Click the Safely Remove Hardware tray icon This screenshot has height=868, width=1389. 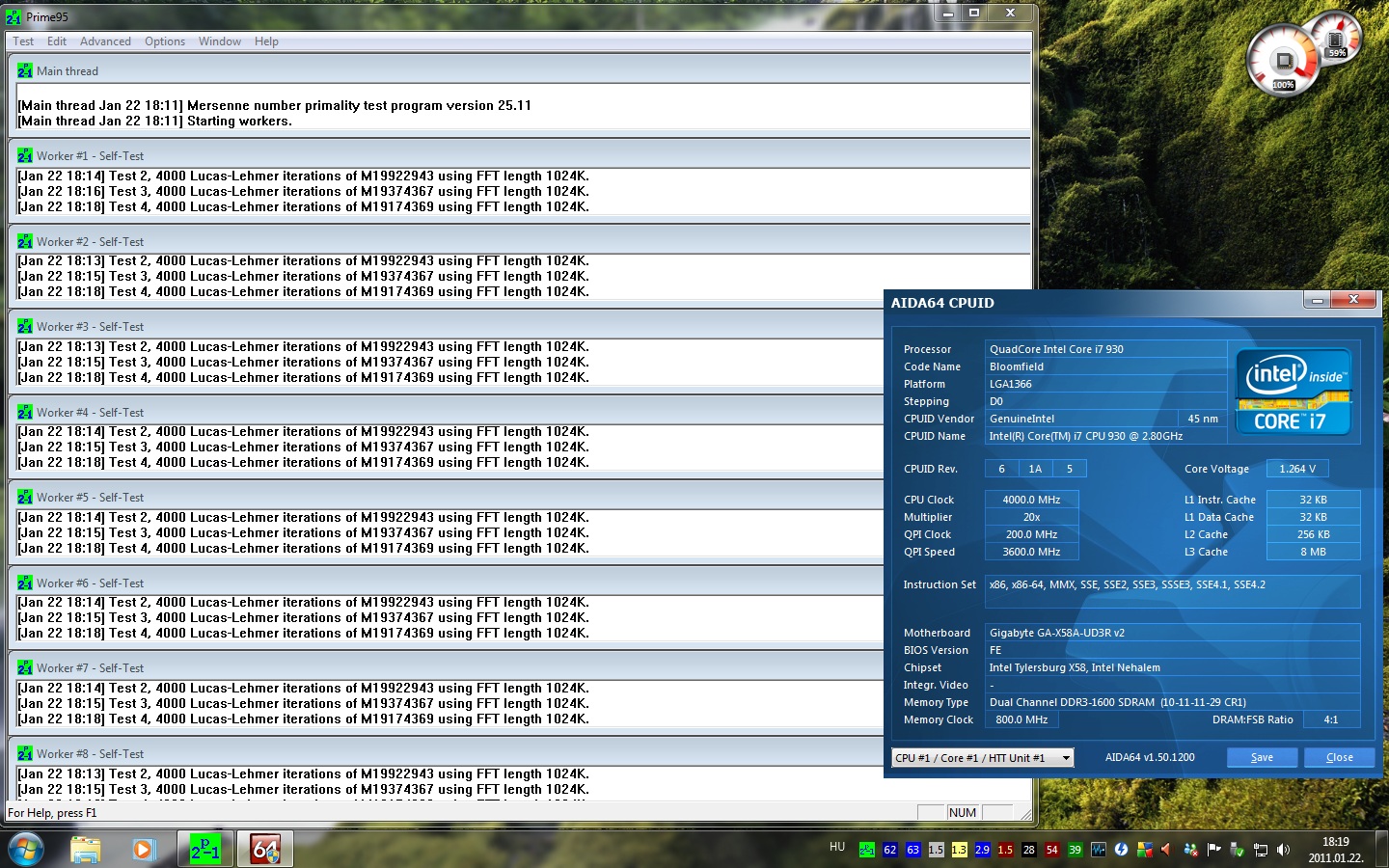tap(1237, 850)
